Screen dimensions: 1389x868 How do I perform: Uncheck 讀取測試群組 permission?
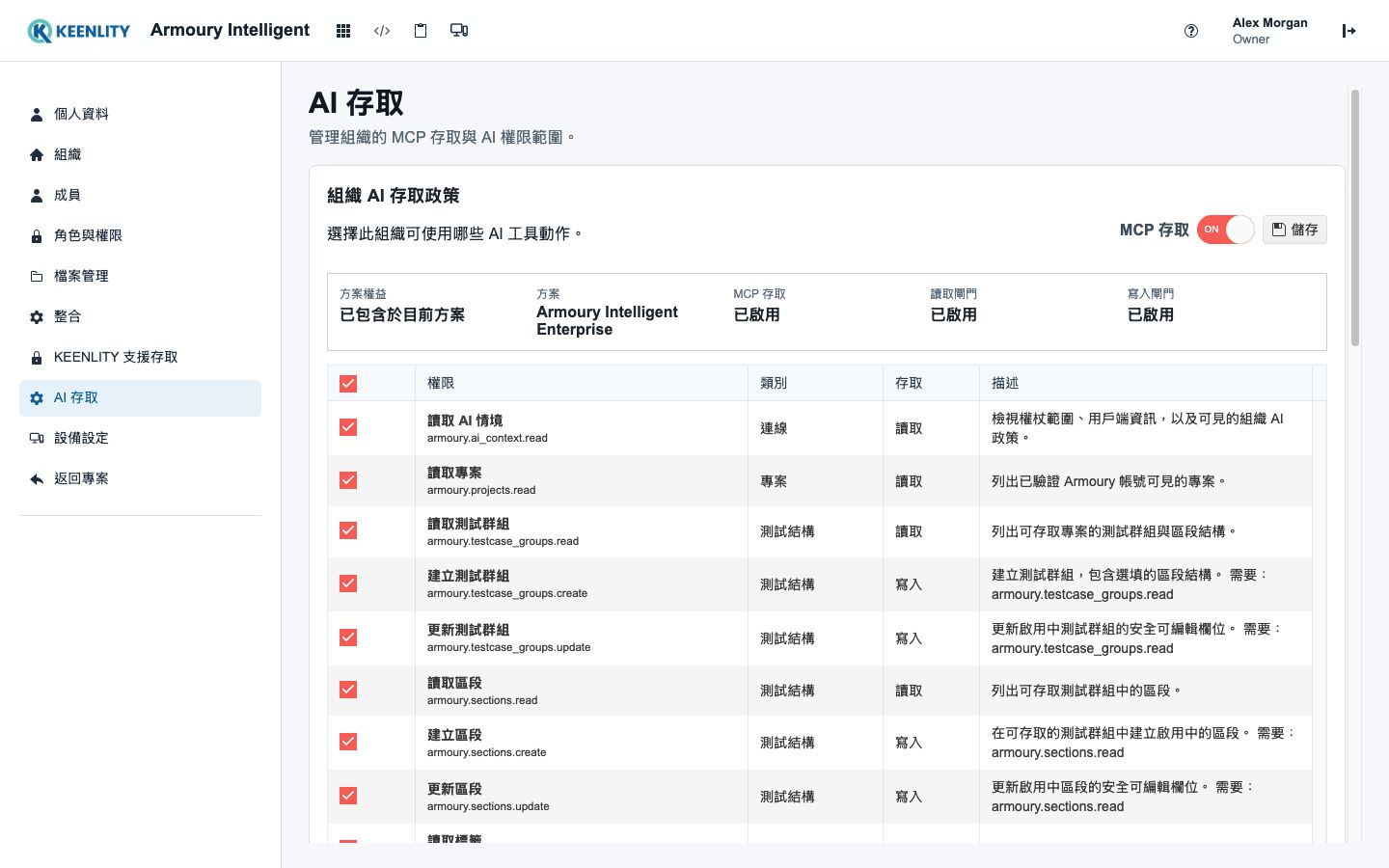(x=348, y=530)
